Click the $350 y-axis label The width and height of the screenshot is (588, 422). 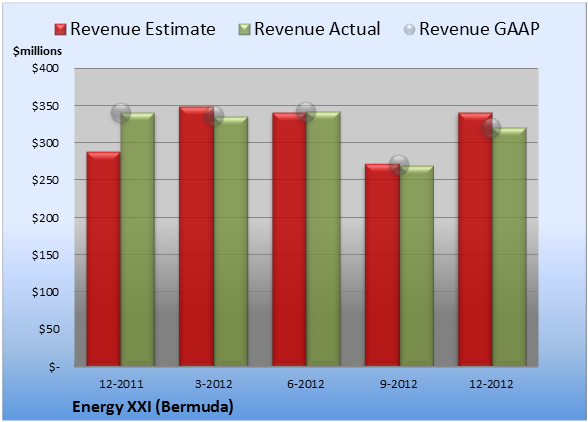point(45,106)
